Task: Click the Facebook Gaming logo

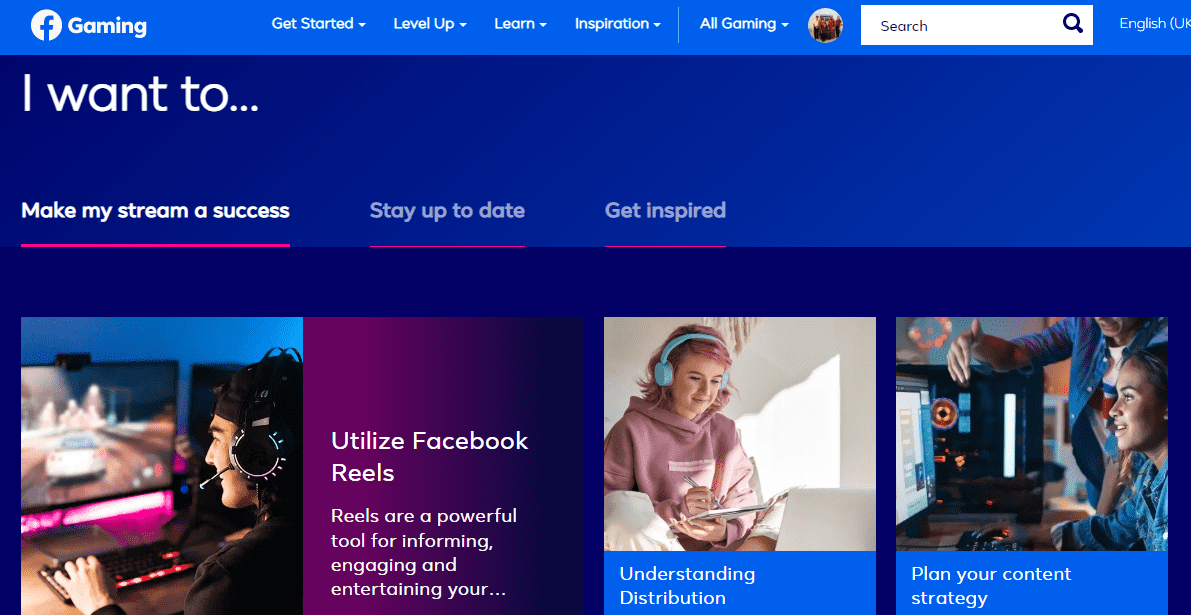Action: coord(89,26)
